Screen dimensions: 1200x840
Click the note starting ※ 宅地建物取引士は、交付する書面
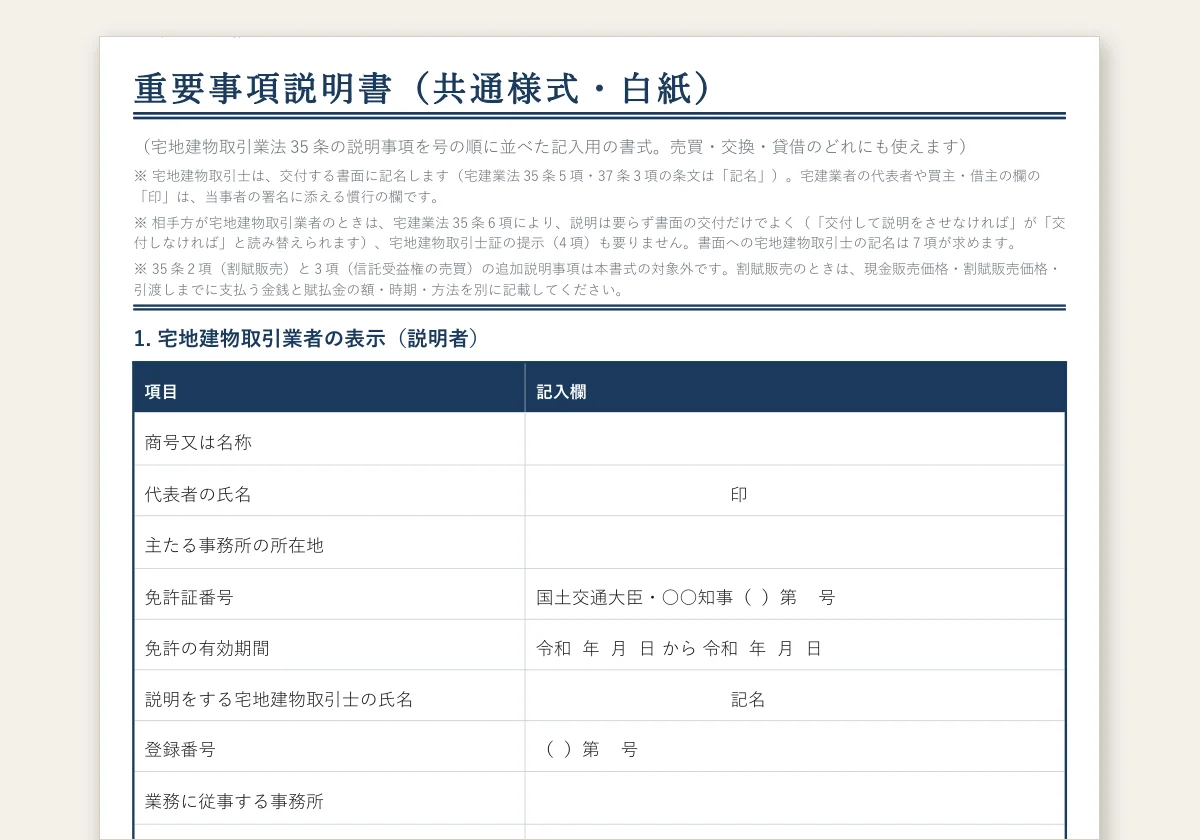[587, 186]
